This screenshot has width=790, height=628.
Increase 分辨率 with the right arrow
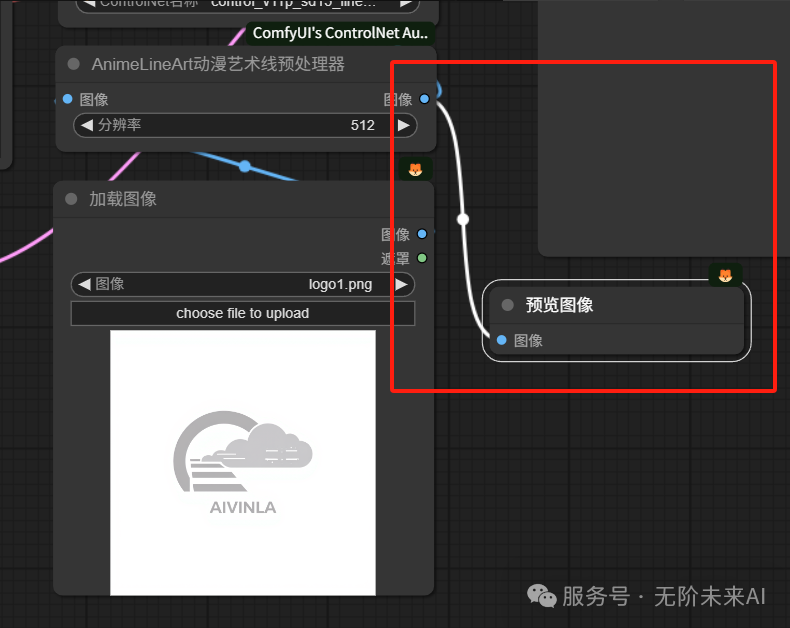click(x=403, y=125)
